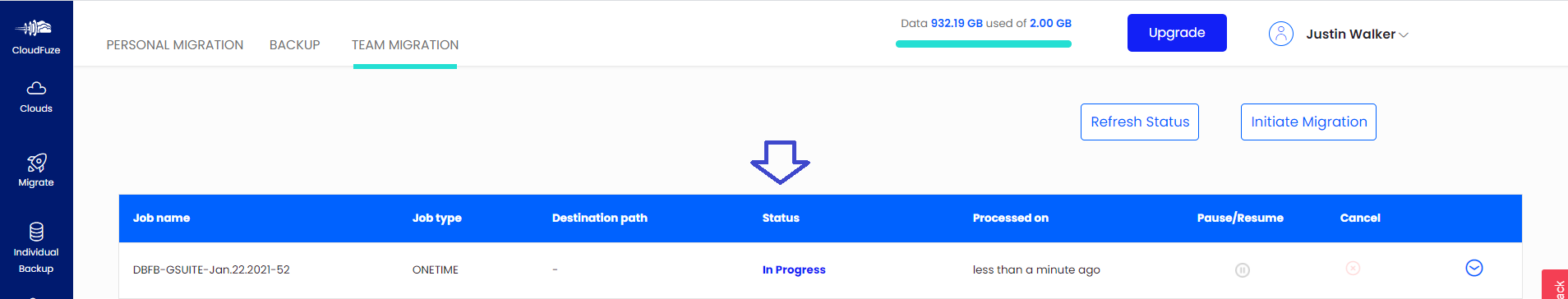Open the Migrate rocket icon
The width and height of the screenshot is (1568, 299).
(36, 163)
